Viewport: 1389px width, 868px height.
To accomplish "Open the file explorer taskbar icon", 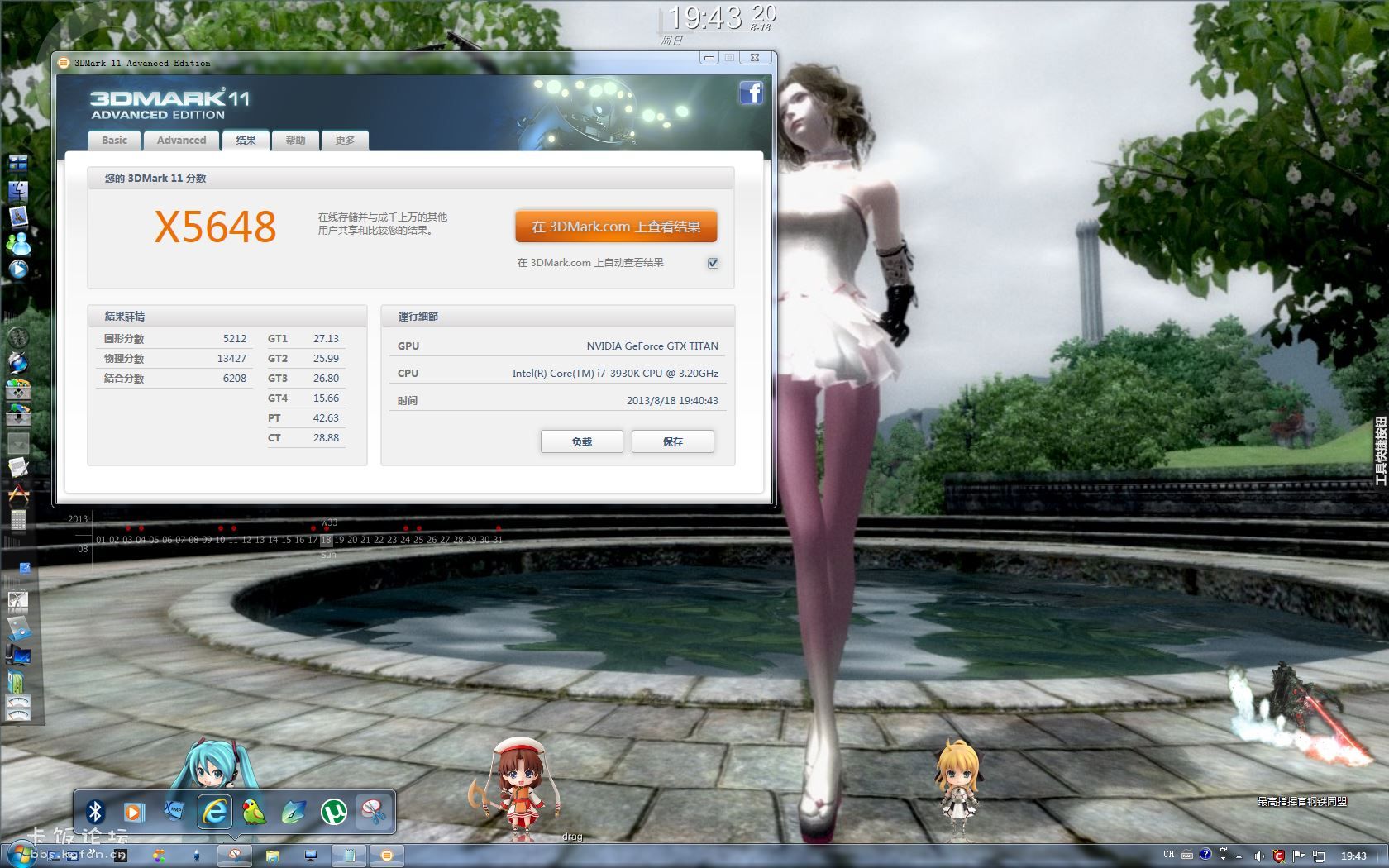I will point(273,856).
